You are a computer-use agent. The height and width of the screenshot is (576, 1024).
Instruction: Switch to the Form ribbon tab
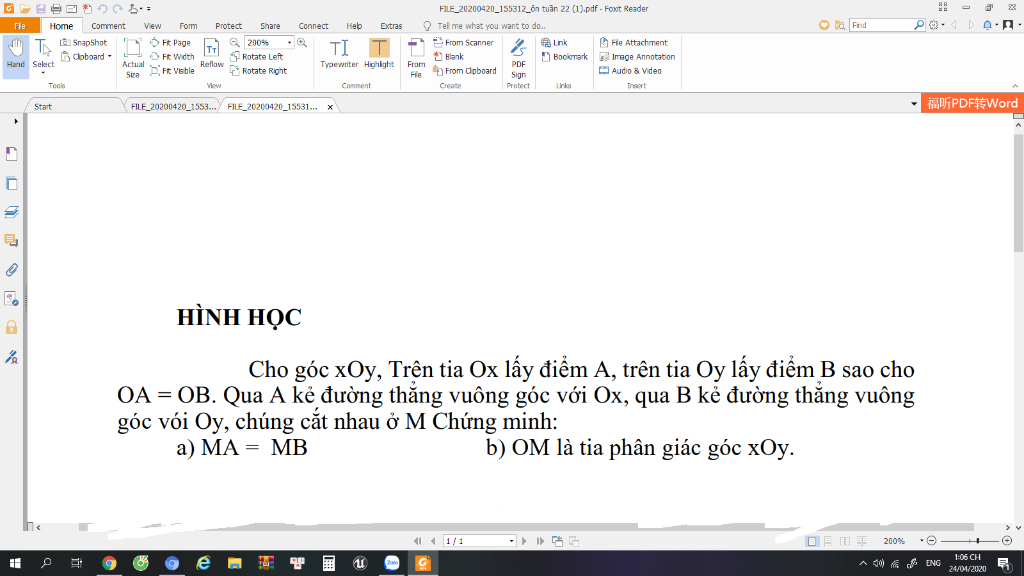pyautogui.click(x=188, y=26)
